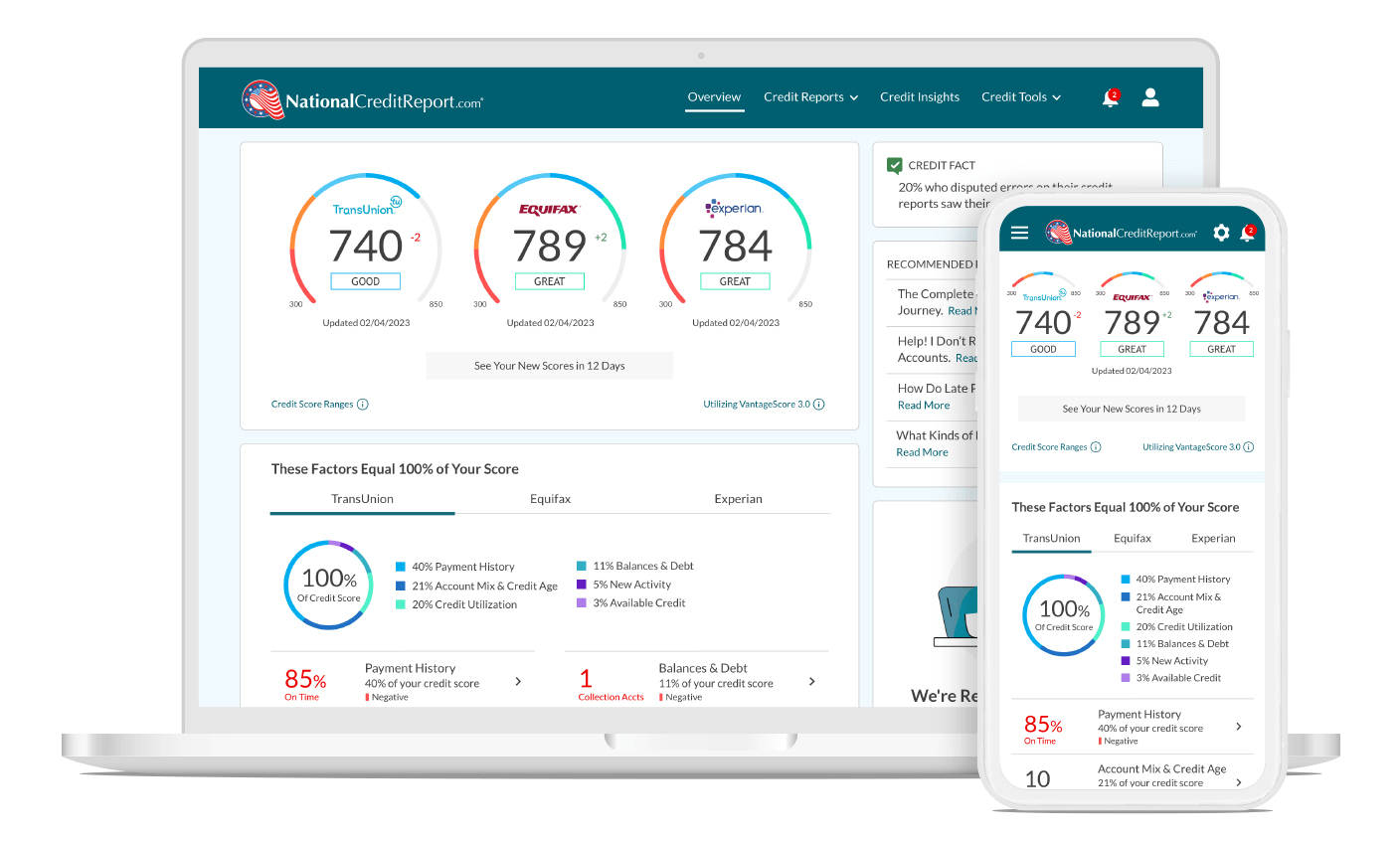
Task: Switch to the Experian tab on desktop
Action: point(738,499)
